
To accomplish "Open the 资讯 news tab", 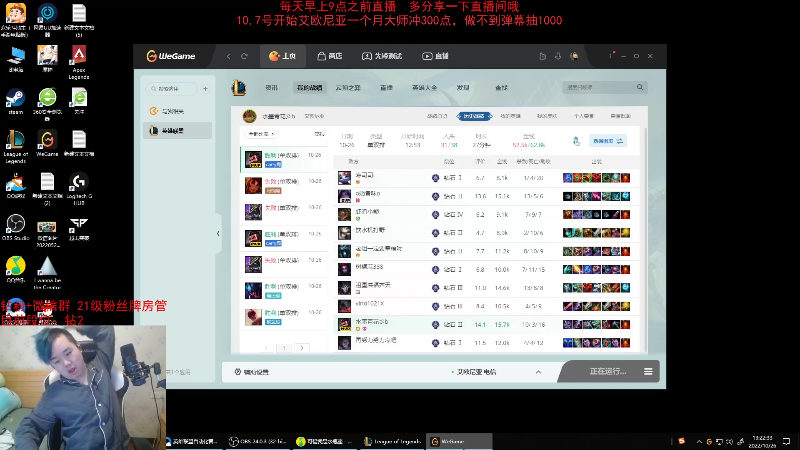I will [x=271, y=88].
